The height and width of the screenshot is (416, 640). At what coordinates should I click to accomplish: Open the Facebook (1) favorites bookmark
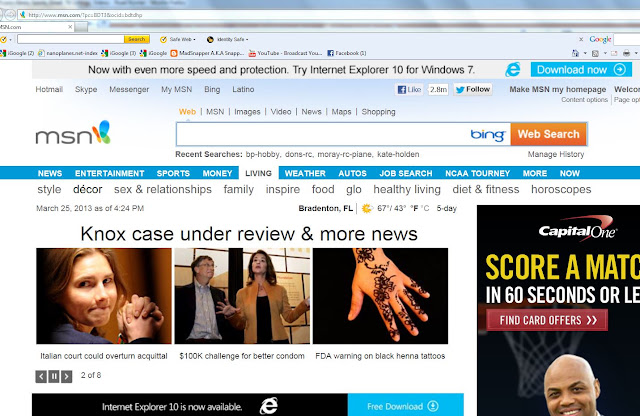[347, 53]
